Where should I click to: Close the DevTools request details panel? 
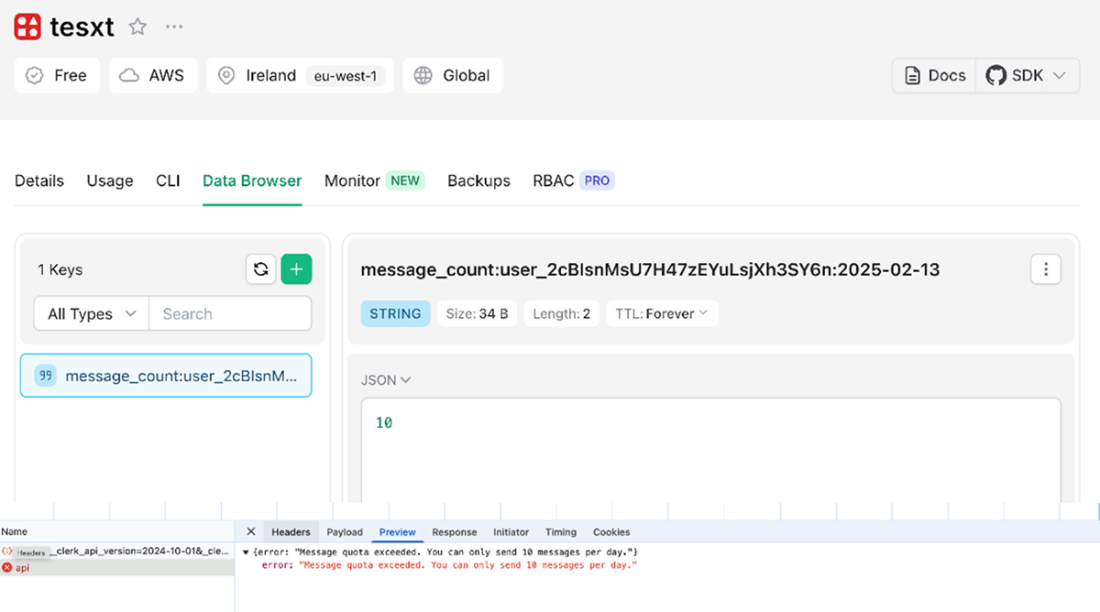(x=251, y=532)
